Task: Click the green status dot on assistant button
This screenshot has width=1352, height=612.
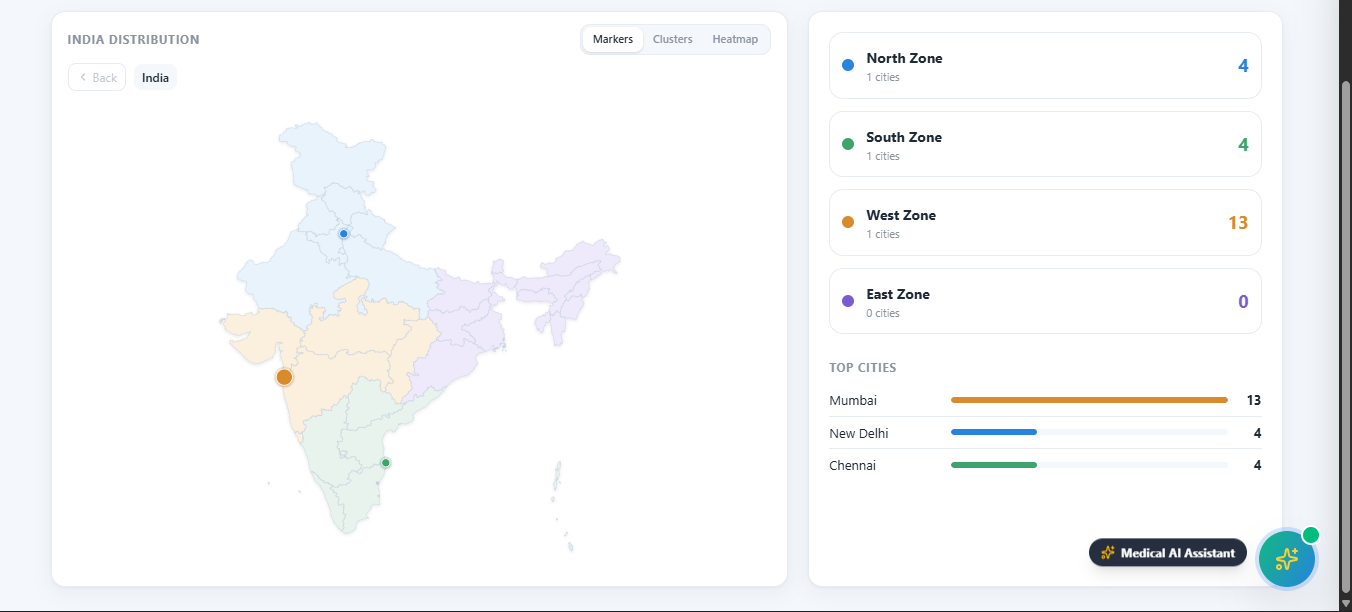Action: pos(1310,535)
